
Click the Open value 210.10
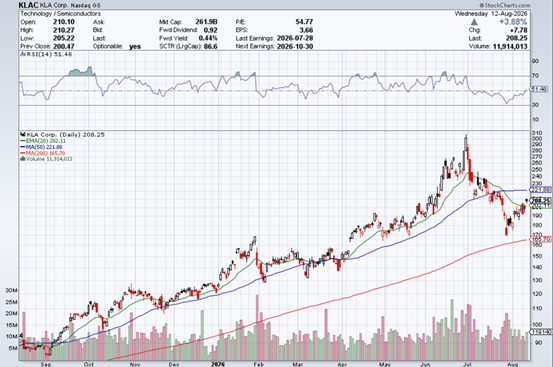coord(63,22)
